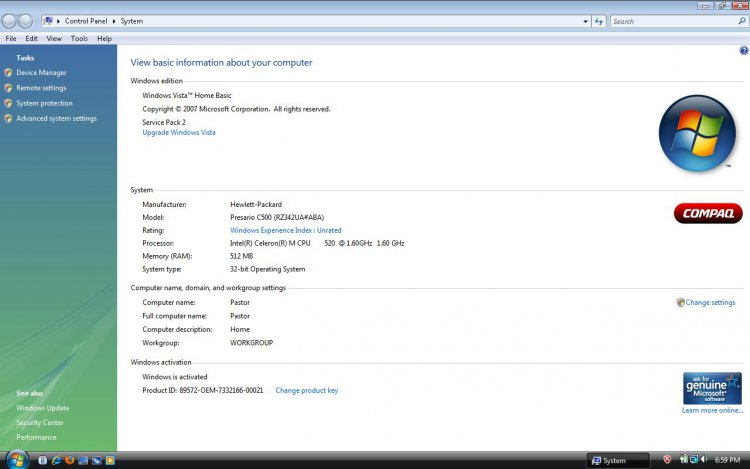Open the Edit menu
Image resolution: width=750 pixels, height=469 pixels.
tap(32, 39)
